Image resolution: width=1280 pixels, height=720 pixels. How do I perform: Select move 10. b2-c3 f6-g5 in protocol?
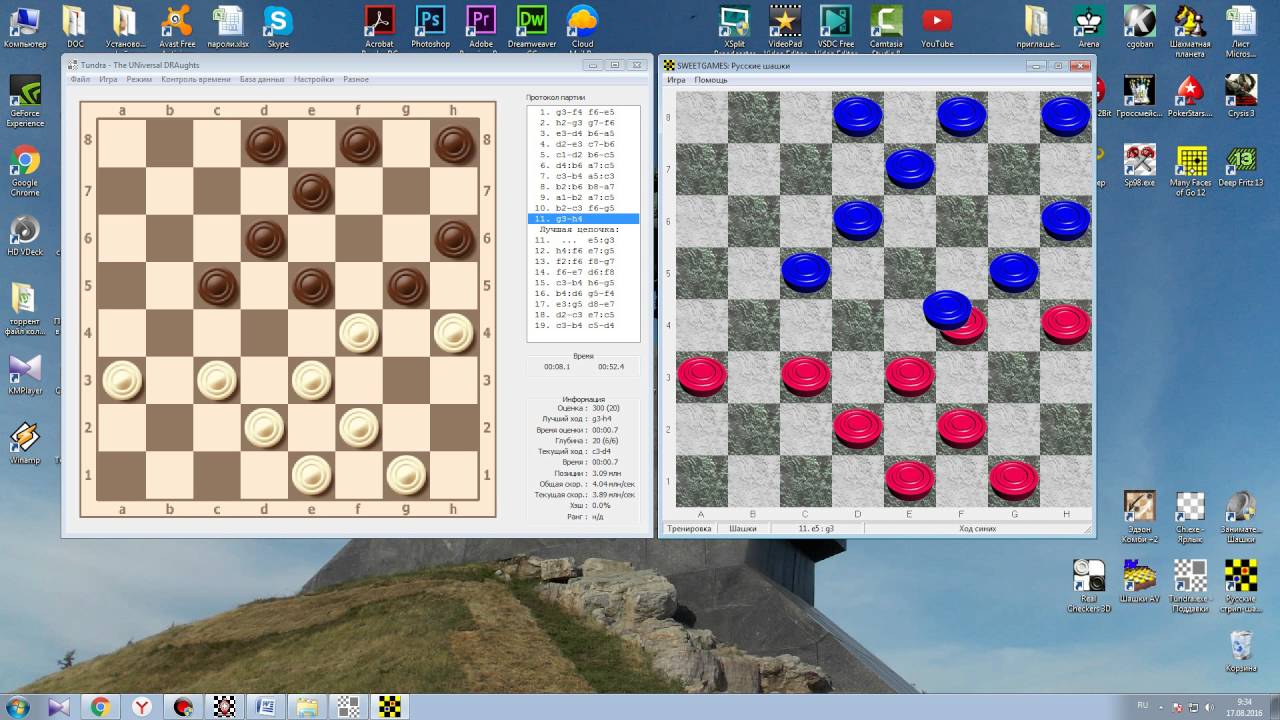point(583,207)
